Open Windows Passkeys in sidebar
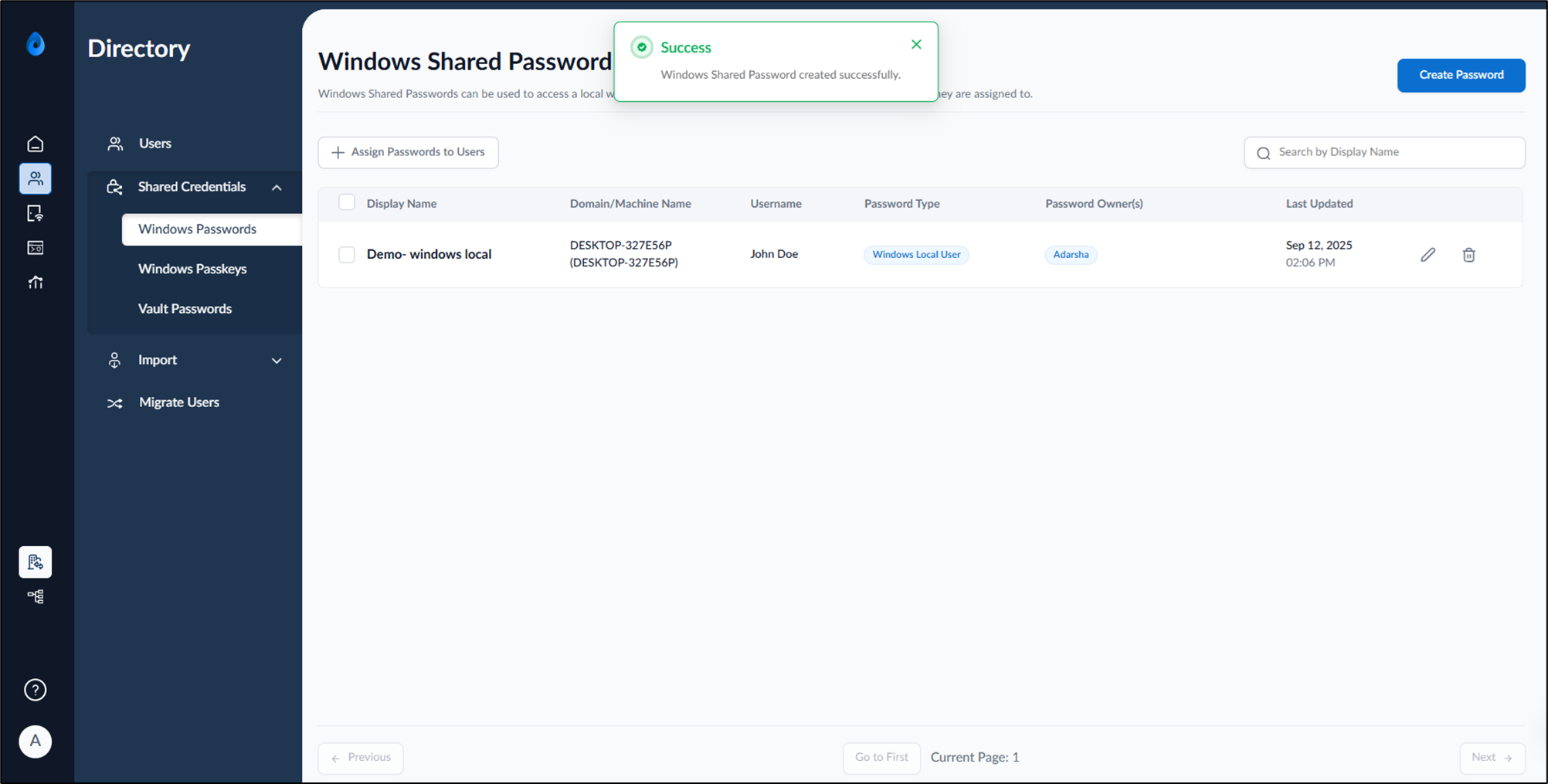Image resolution: width=1548 pixels, height=784 pixels. pos(192,269)
